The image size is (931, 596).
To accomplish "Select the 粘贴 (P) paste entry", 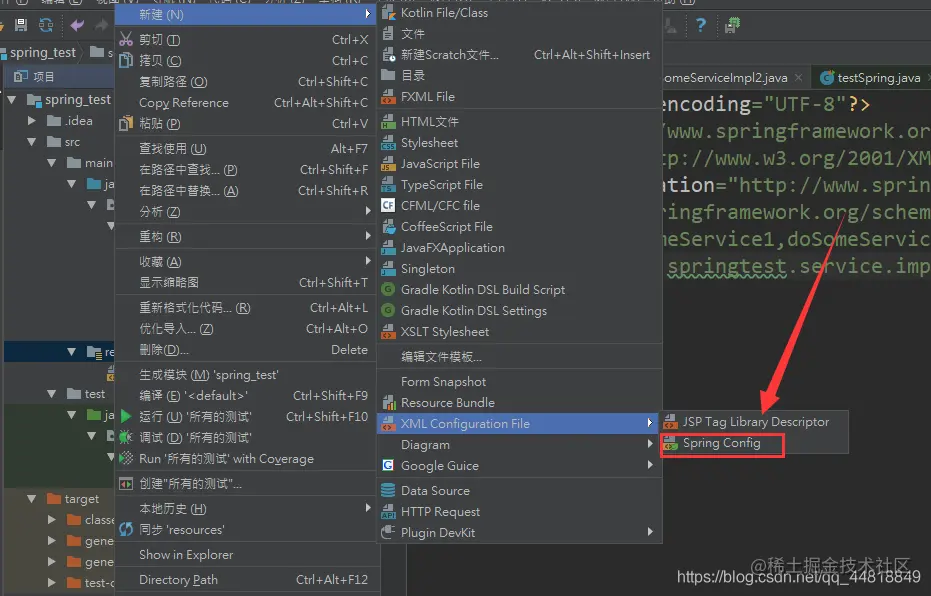I will [x=245, y=123].
